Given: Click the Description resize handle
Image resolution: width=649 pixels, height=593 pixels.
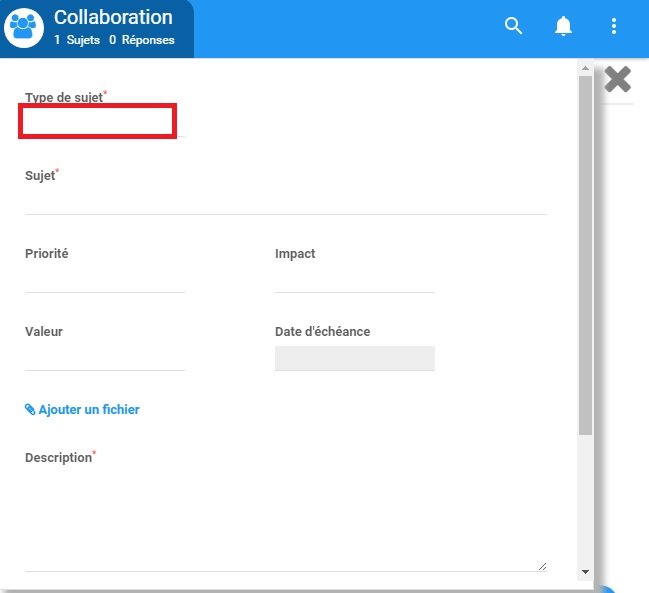Looking at the screenshot, I should [543, 566].
